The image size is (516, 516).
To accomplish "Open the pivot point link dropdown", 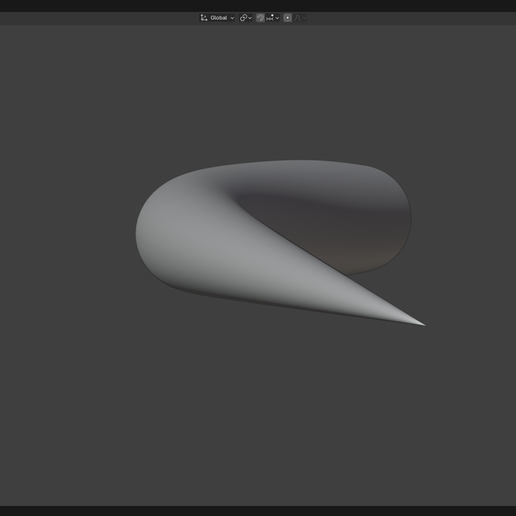I will (x=246, y=18).
